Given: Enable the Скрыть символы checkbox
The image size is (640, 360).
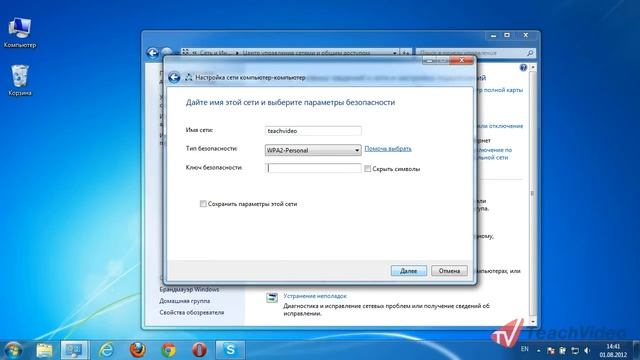Looking at the screenshot, I should [367, 169].
